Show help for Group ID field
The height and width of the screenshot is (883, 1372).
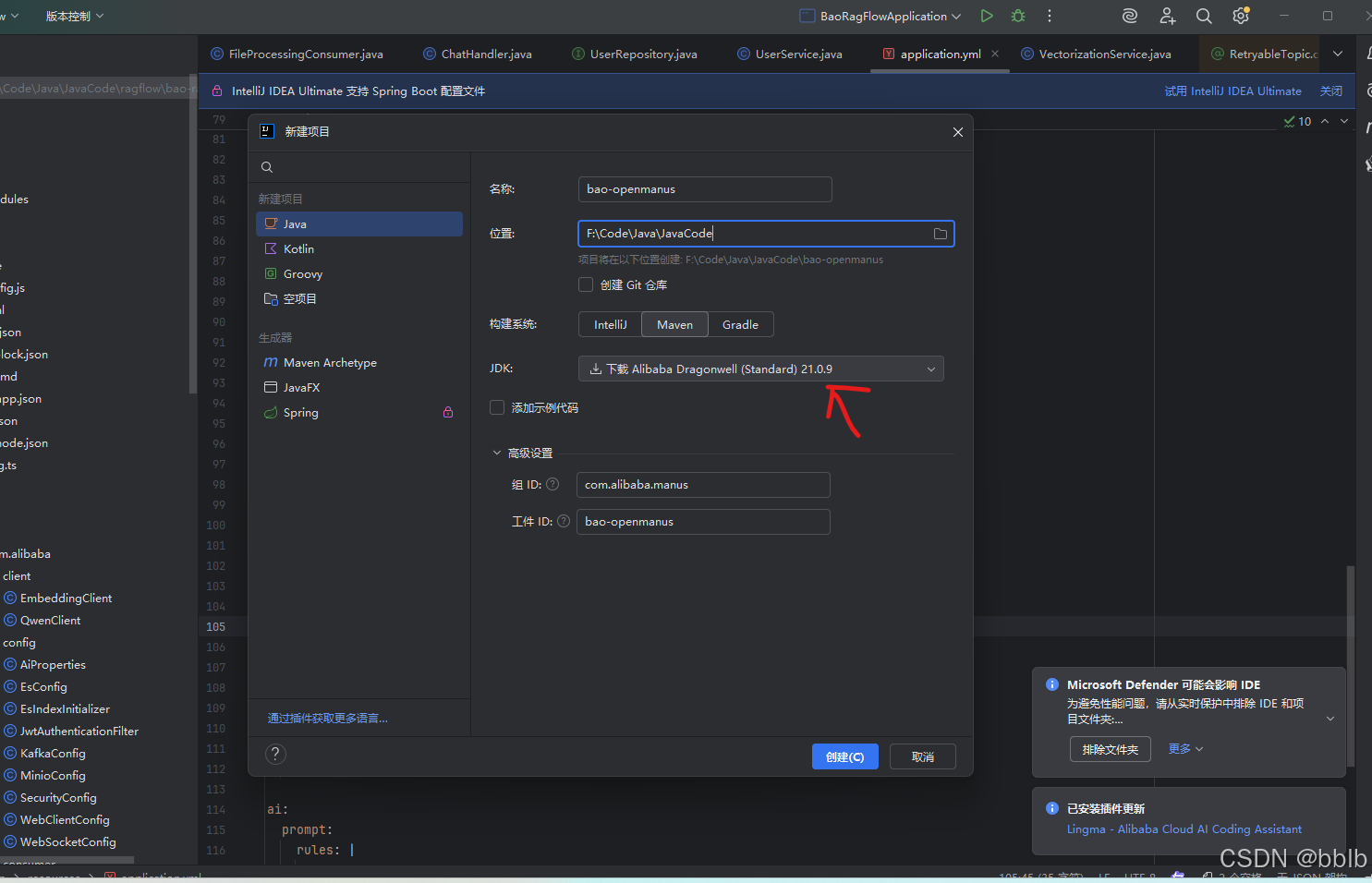[x=552, y=484]
